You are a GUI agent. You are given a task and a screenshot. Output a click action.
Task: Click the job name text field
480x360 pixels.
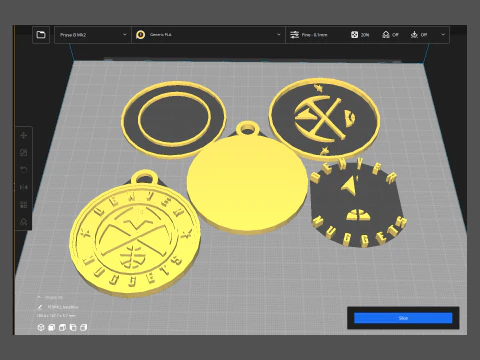(x=63, y=307)
